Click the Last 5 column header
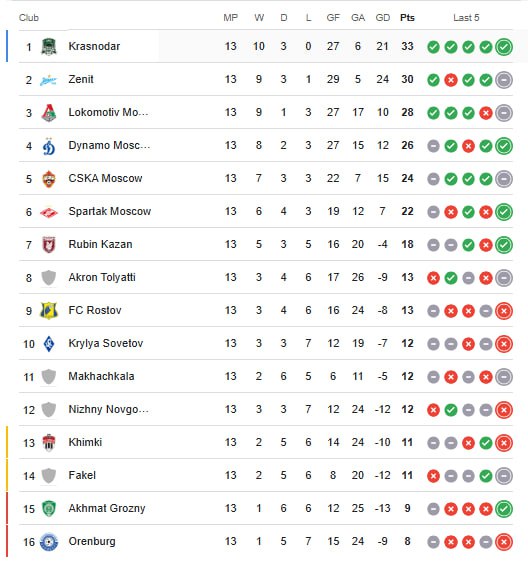 click(466, 18)
